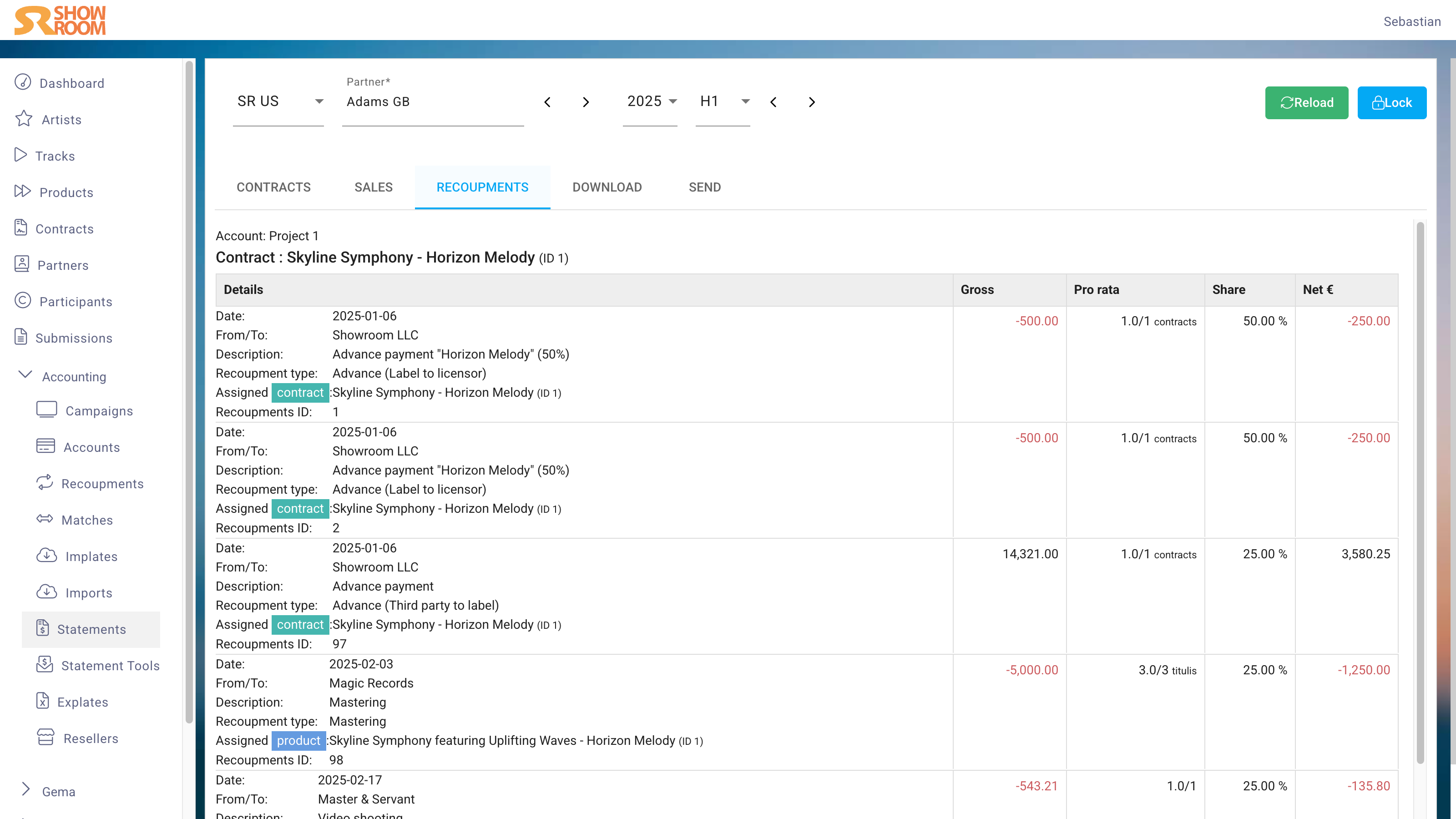Click the Dashboard gauge icon in sidebar
Screen dimensions: 1456x819
pos(23,82)
